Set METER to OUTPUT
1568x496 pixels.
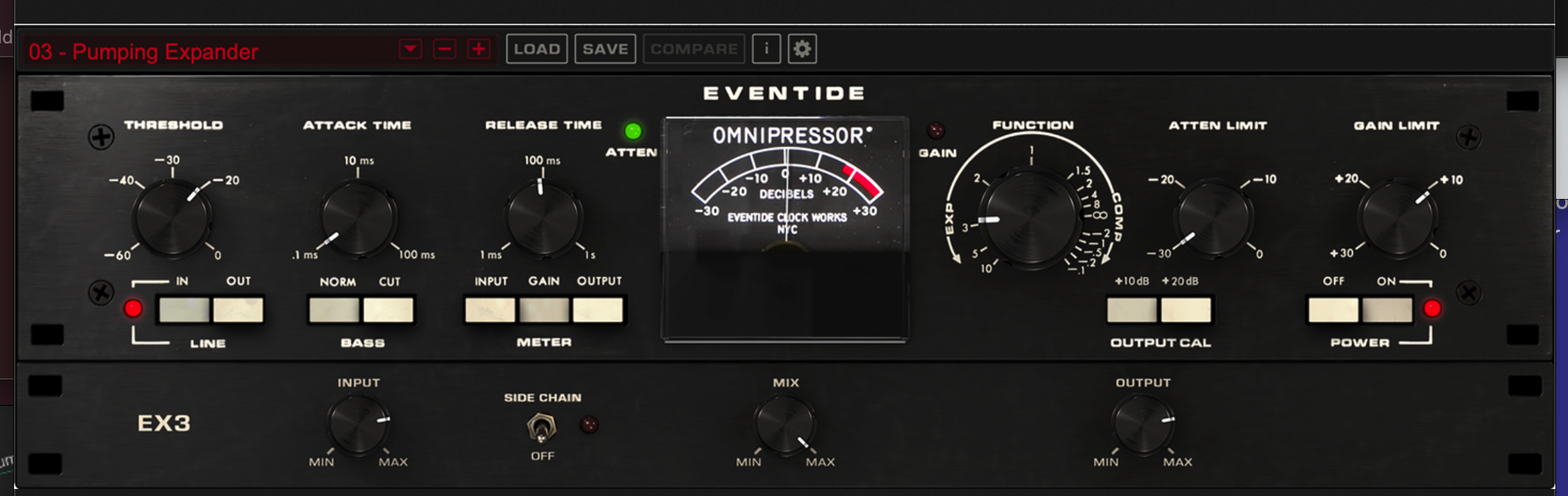[598, 310]
